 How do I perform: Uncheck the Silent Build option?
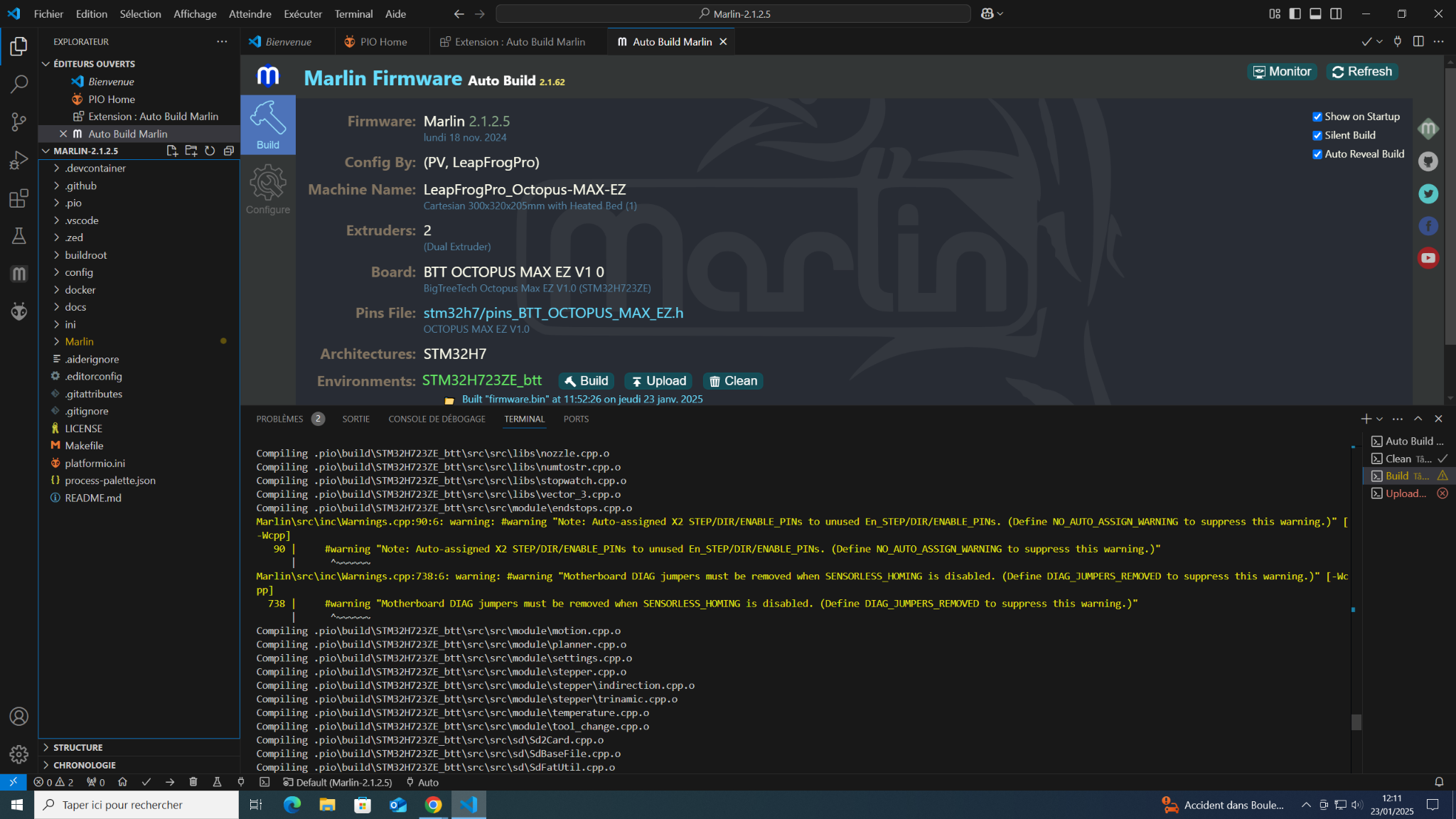pyautogui.click(x=1317, y=135)
